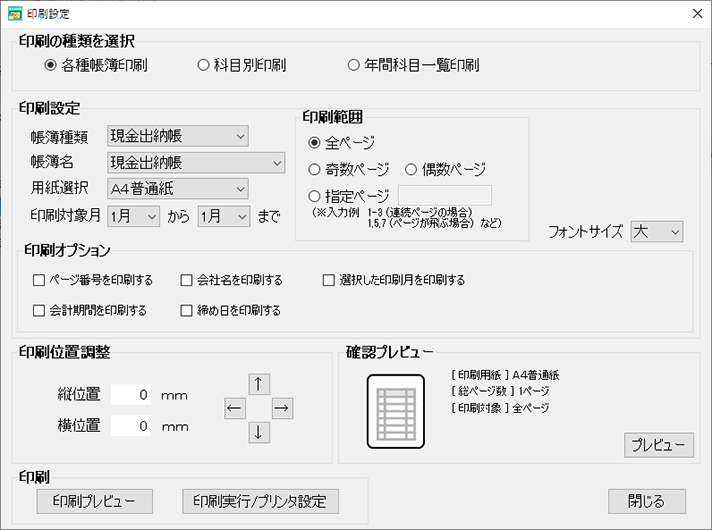Click 印刷実行/プリンタ設定 button
The image size is (712, 530).
pos(261,501)
